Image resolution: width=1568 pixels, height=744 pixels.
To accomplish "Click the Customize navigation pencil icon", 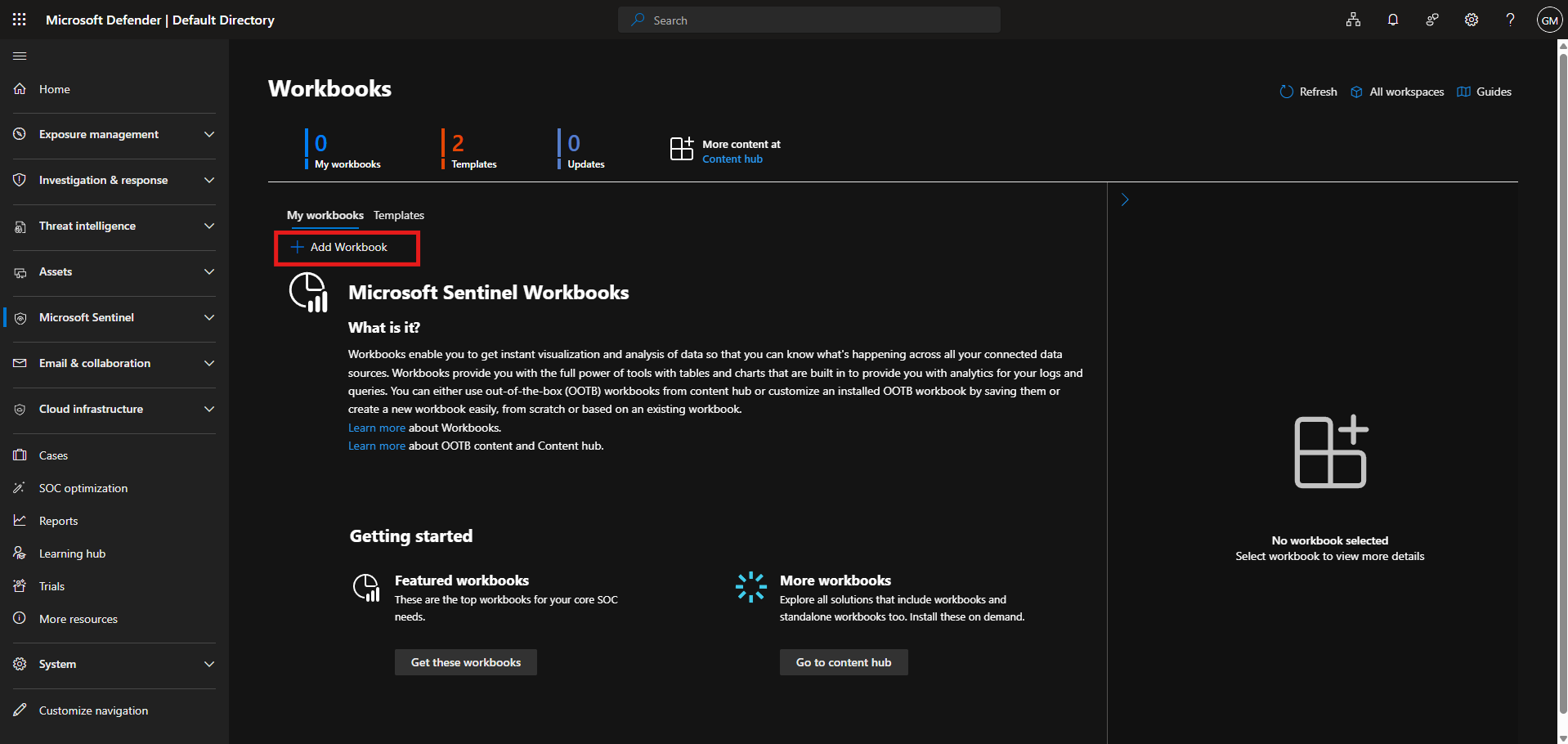I will (20, 710).
